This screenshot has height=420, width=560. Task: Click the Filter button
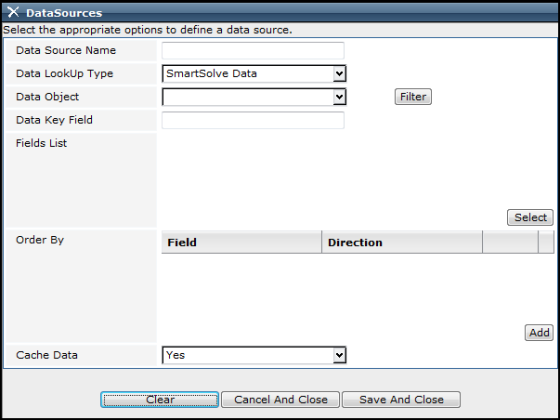pos(413,97)
